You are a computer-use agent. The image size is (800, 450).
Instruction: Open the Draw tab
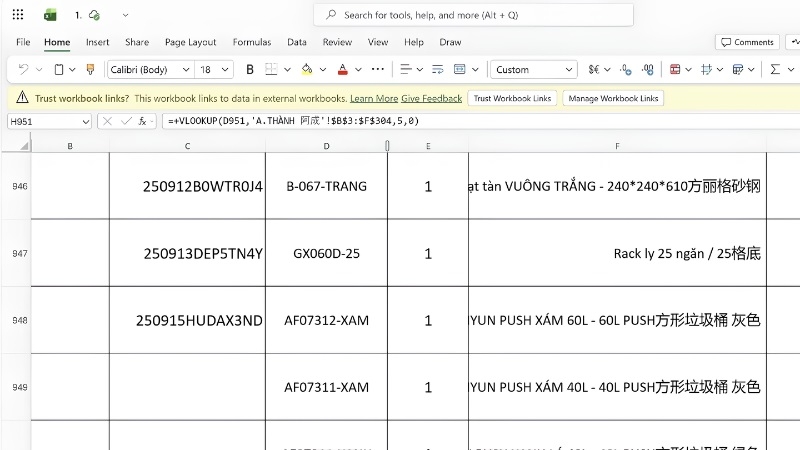click(x=450, y=42)
